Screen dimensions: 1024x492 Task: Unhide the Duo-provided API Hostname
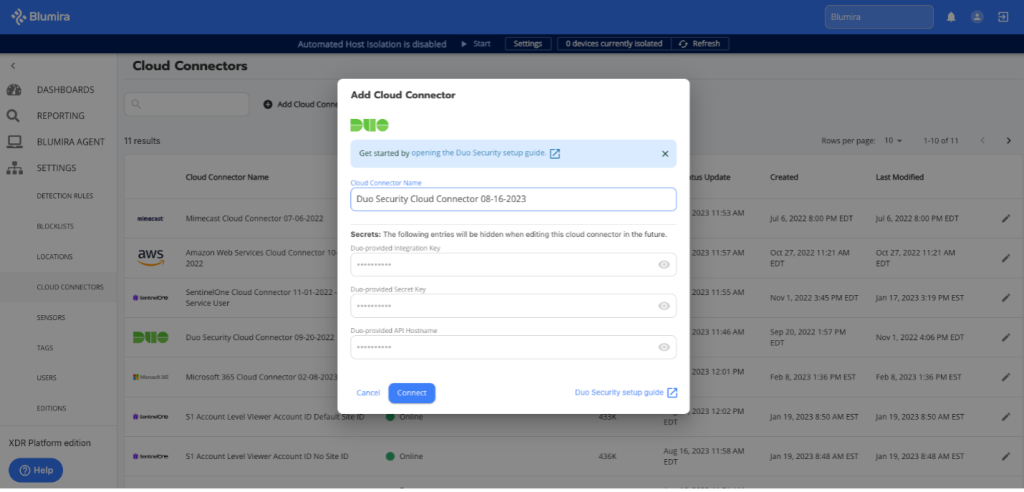664,347
